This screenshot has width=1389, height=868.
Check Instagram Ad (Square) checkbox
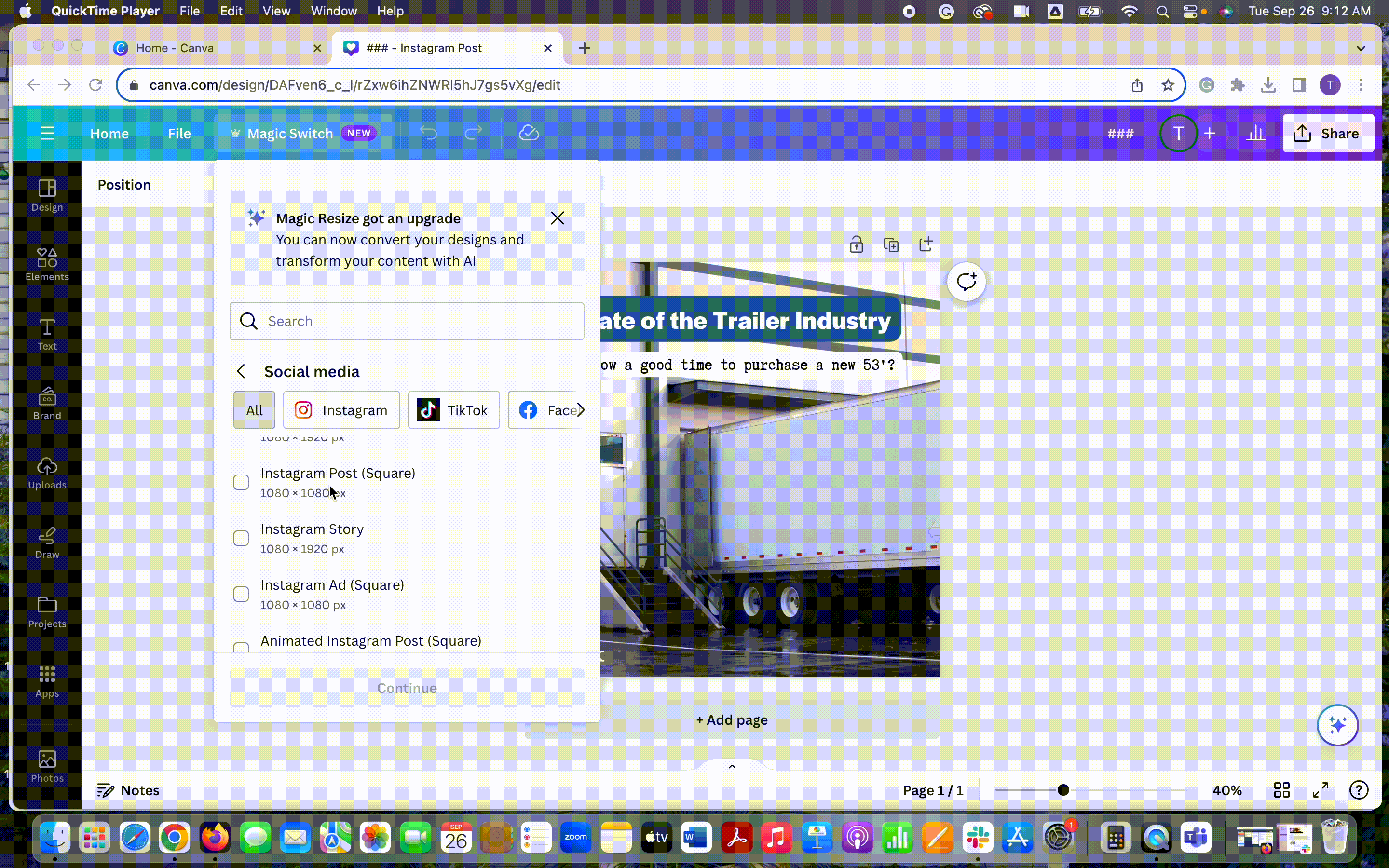click(x=242, y=594)
